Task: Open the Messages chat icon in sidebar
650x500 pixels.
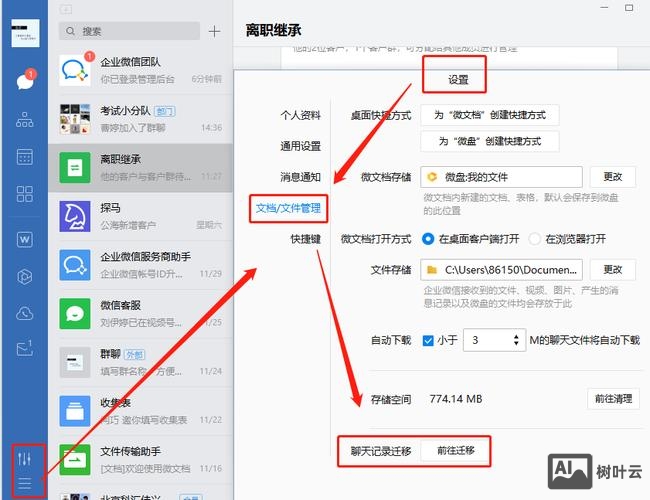Action: pos(25,81)
